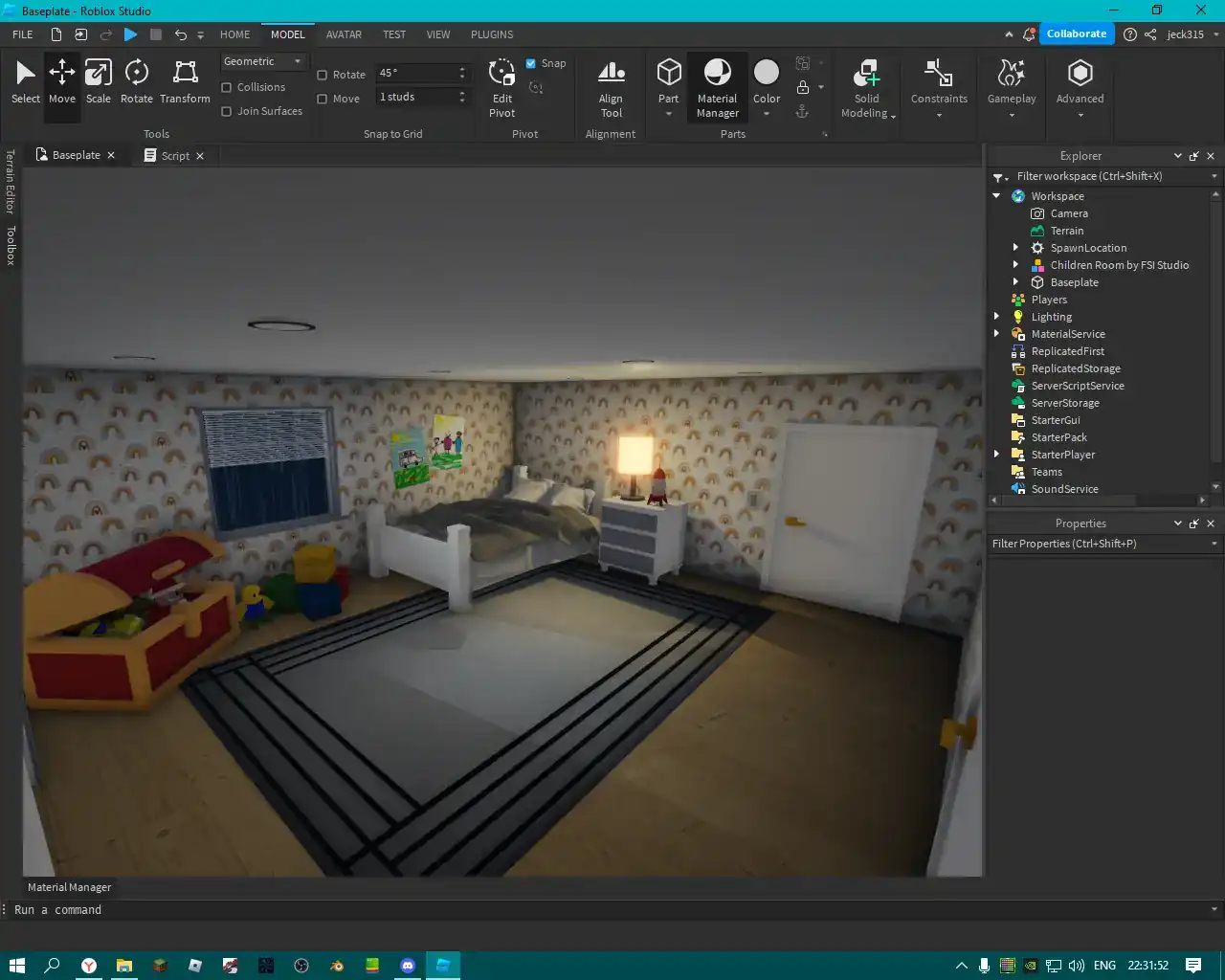This screenshot has height=980, width=1225.
Task: Click the Color swatch circle
Action: 767,73
